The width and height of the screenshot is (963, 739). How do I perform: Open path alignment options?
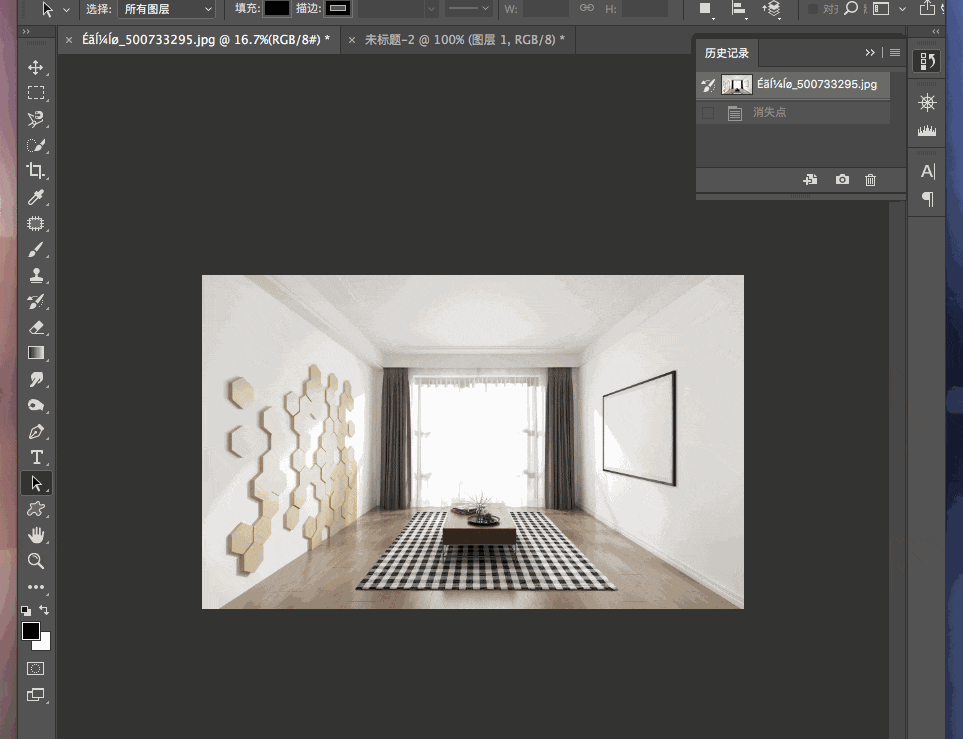(738, 9)
